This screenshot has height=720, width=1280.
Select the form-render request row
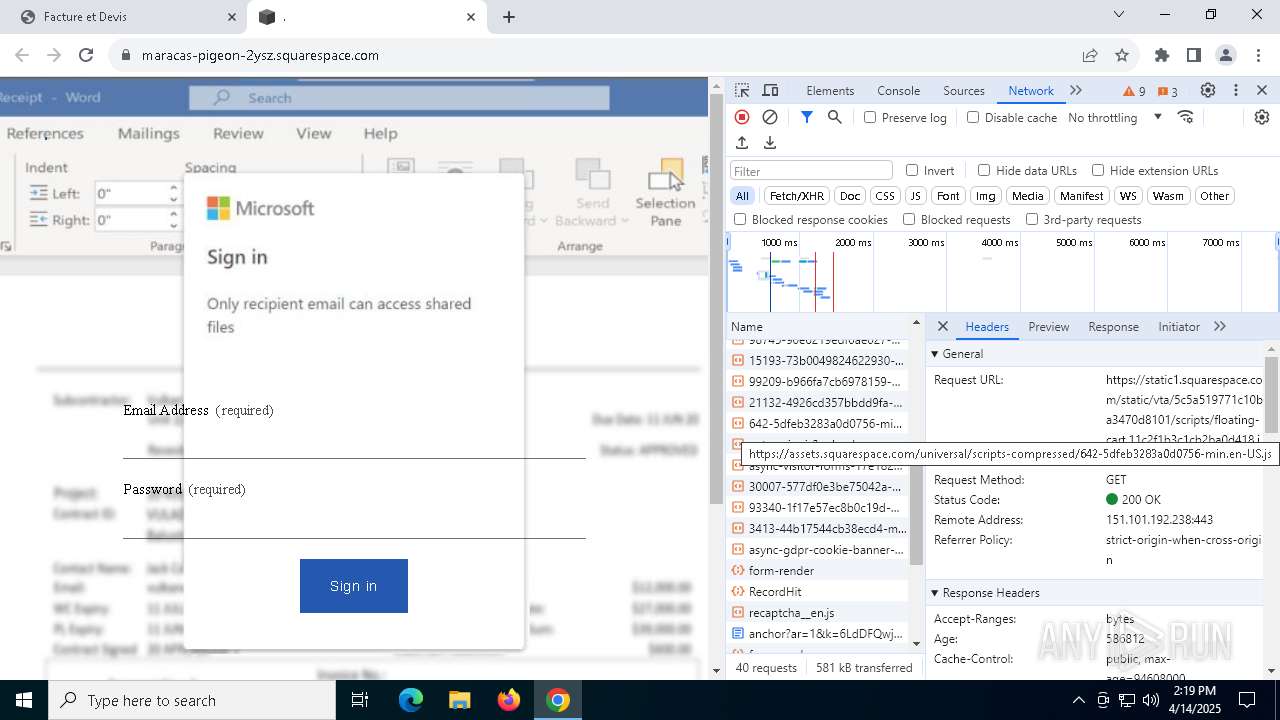tap(818, 571)
